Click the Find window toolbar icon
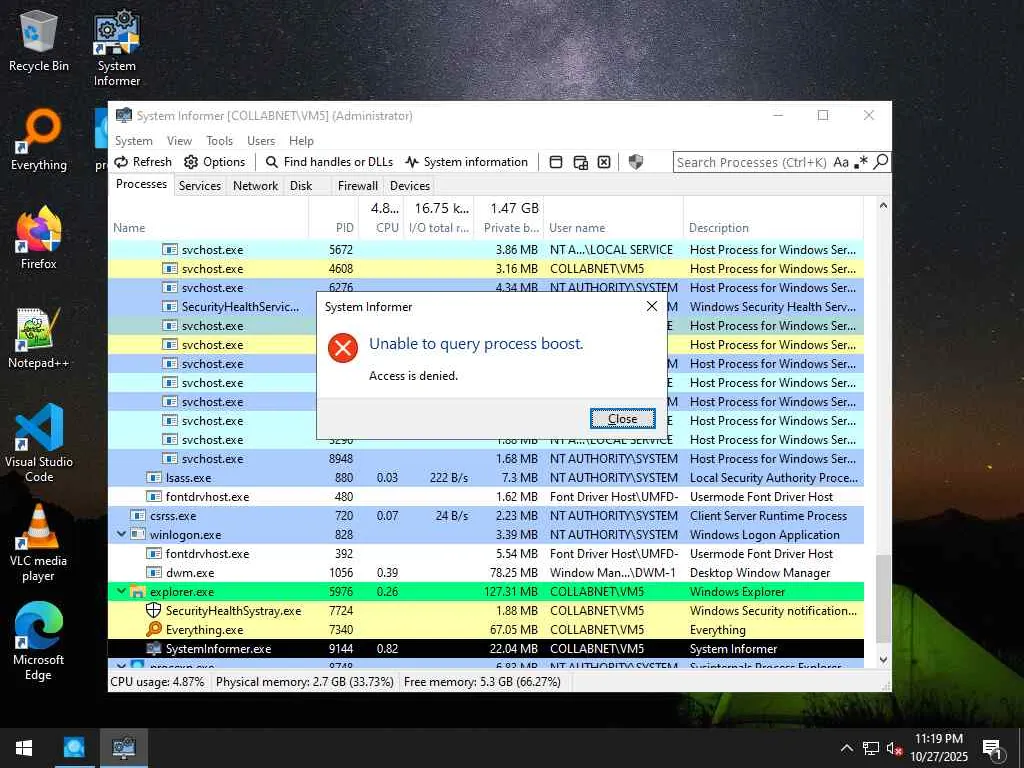The width and height of the screenshot is (1024, 768). pos(556,162)
